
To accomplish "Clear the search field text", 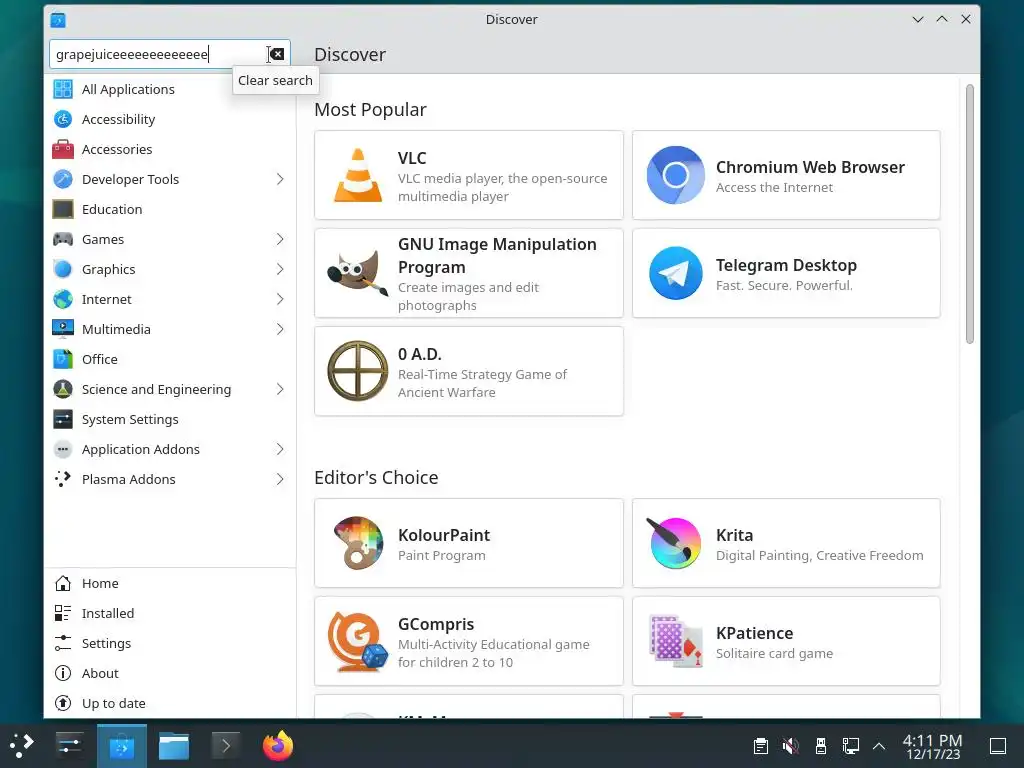I will tap(278, 54).
